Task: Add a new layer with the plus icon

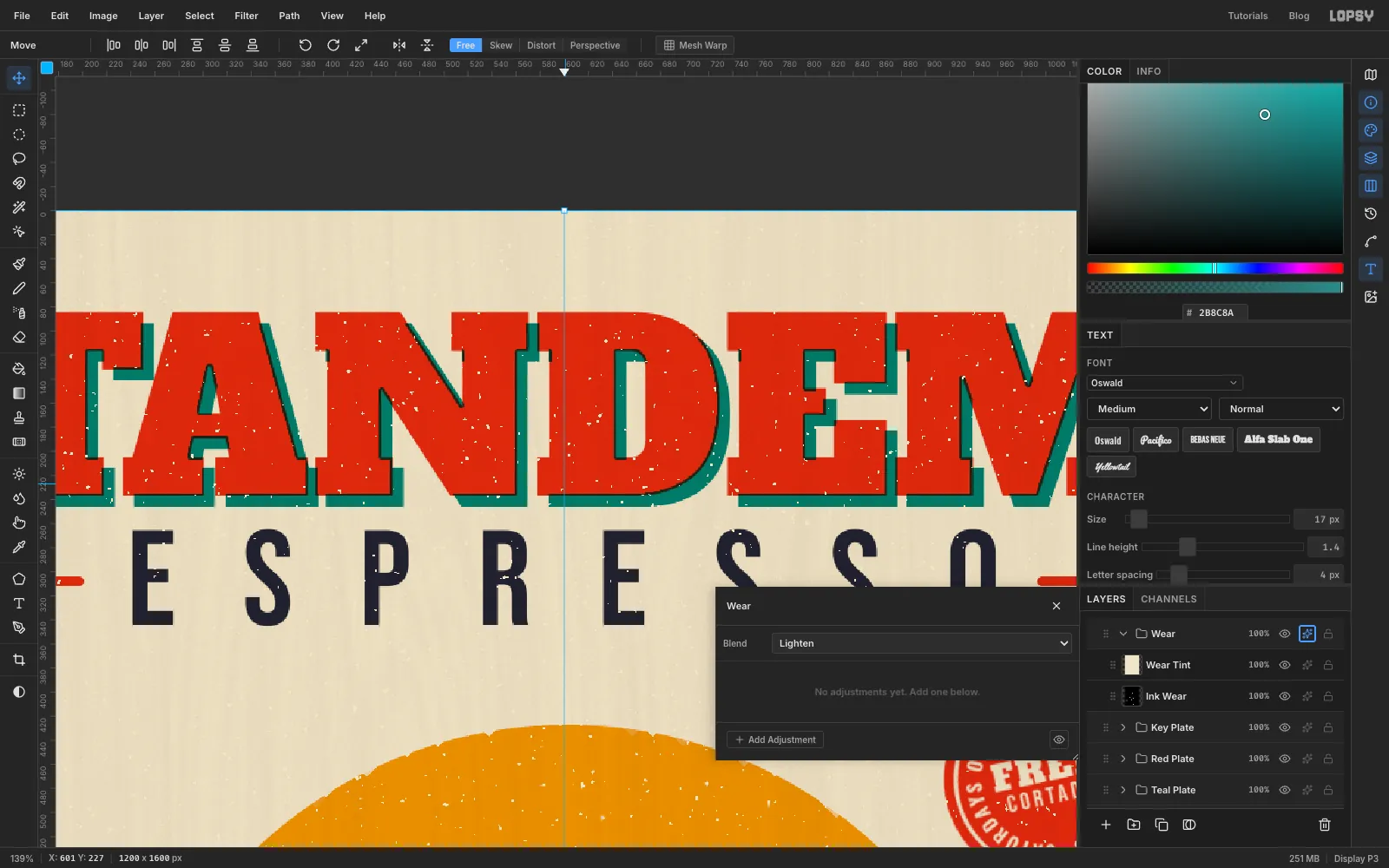Action: point(1106,825)
